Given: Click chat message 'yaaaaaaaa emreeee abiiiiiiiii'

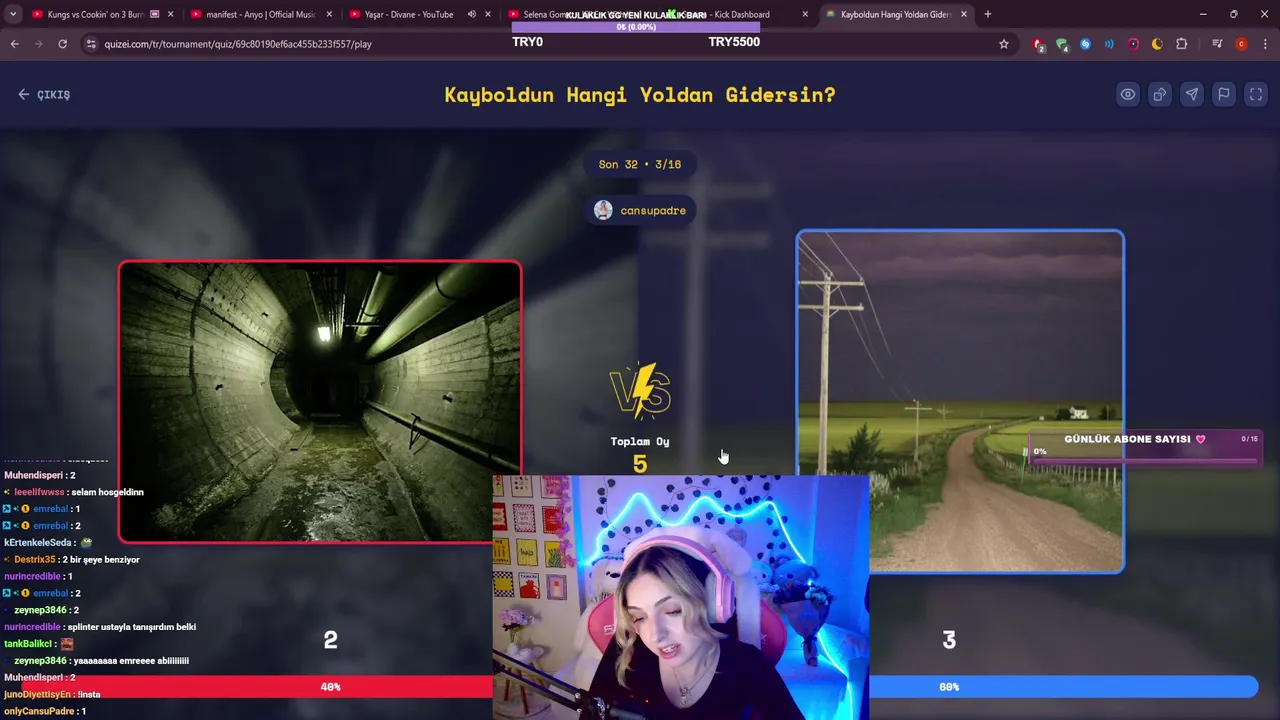Looking at the screenshot, I should pos(131,660).
